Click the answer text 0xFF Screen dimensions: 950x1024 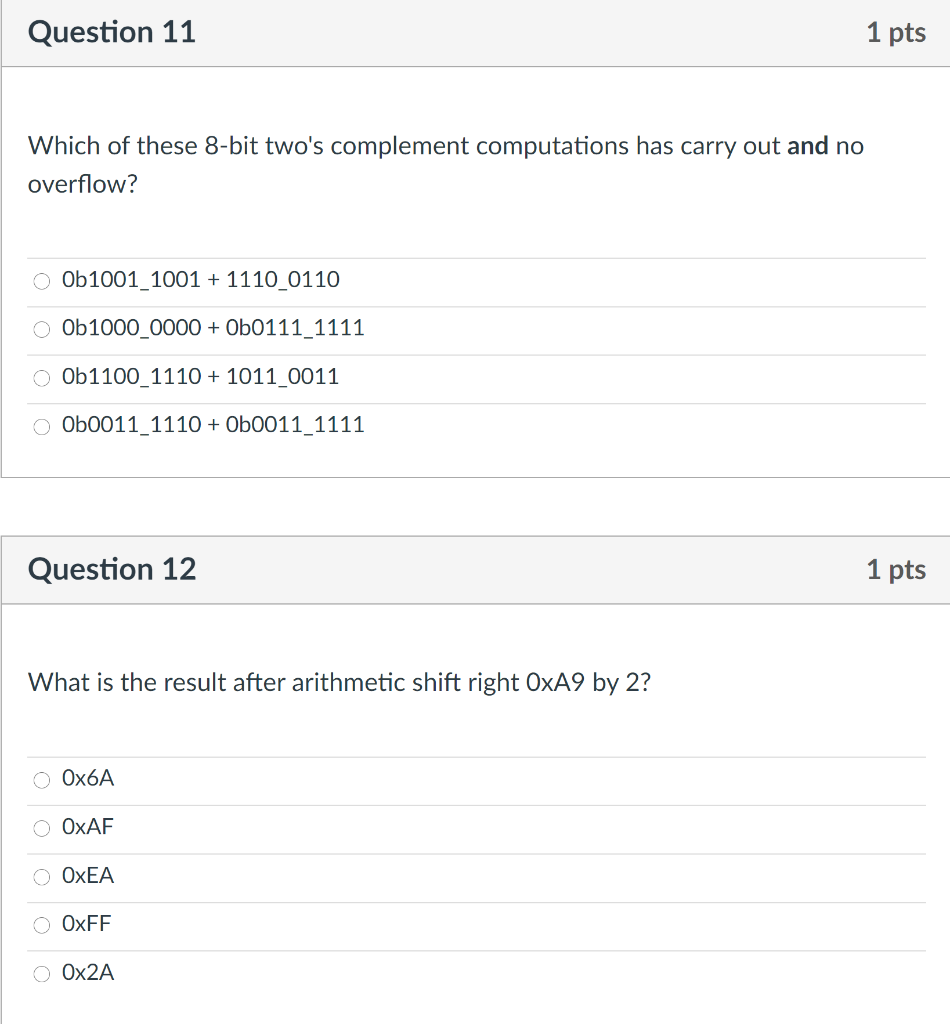pos(88,924)
